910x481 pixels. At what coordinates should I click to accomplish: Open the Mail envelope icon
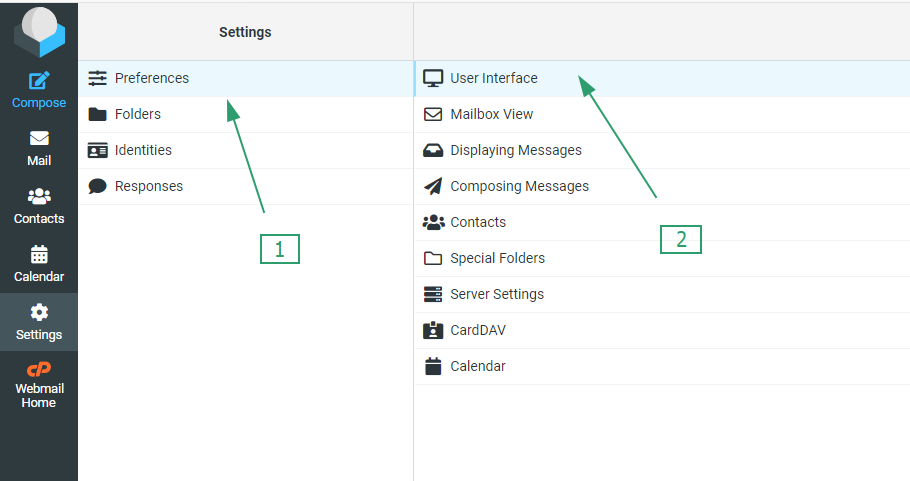39,139
